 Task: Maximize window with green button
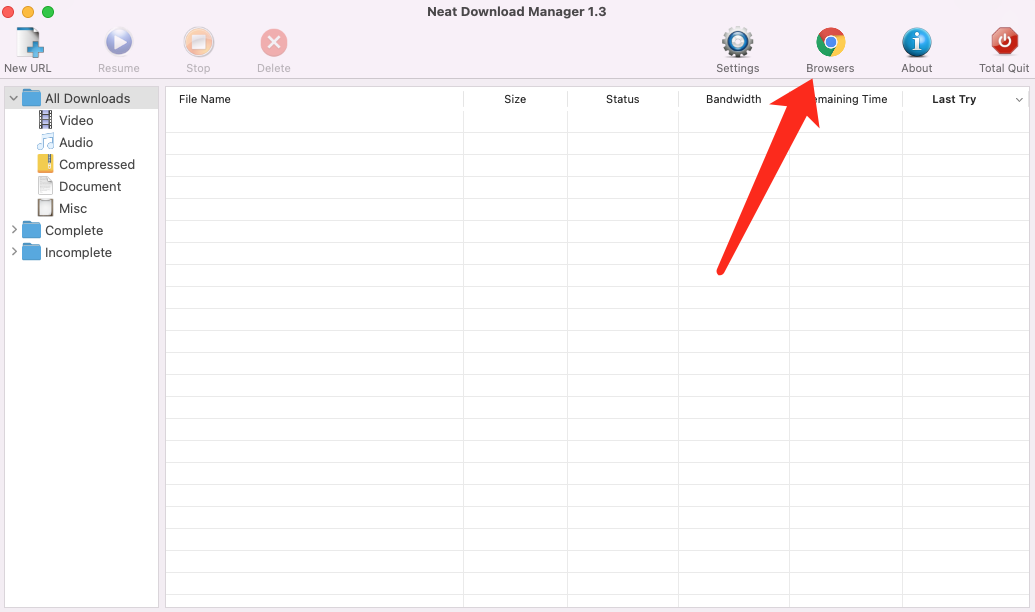pos(48,12)
